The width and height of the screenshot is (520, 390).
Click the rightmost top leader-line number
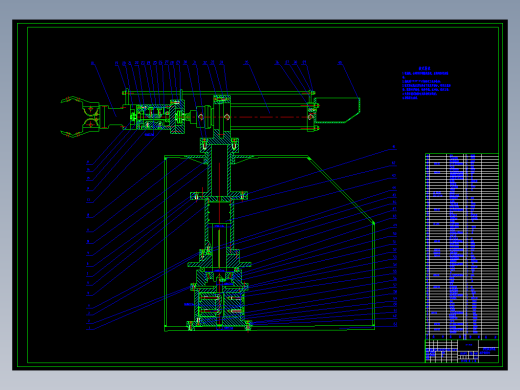click(x=340, y=63)
